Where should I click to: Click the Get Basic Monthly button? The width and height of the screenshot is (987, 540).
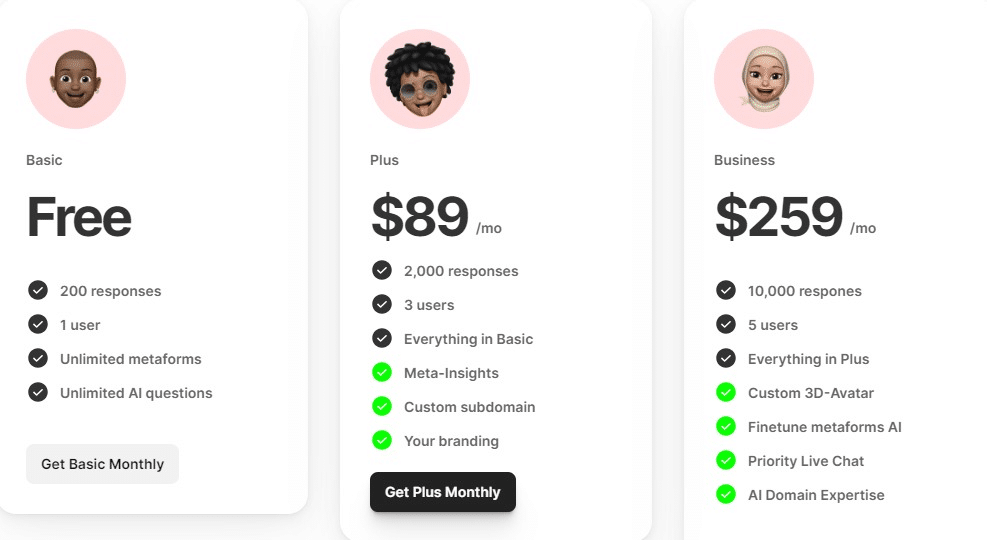pos(103,464)
